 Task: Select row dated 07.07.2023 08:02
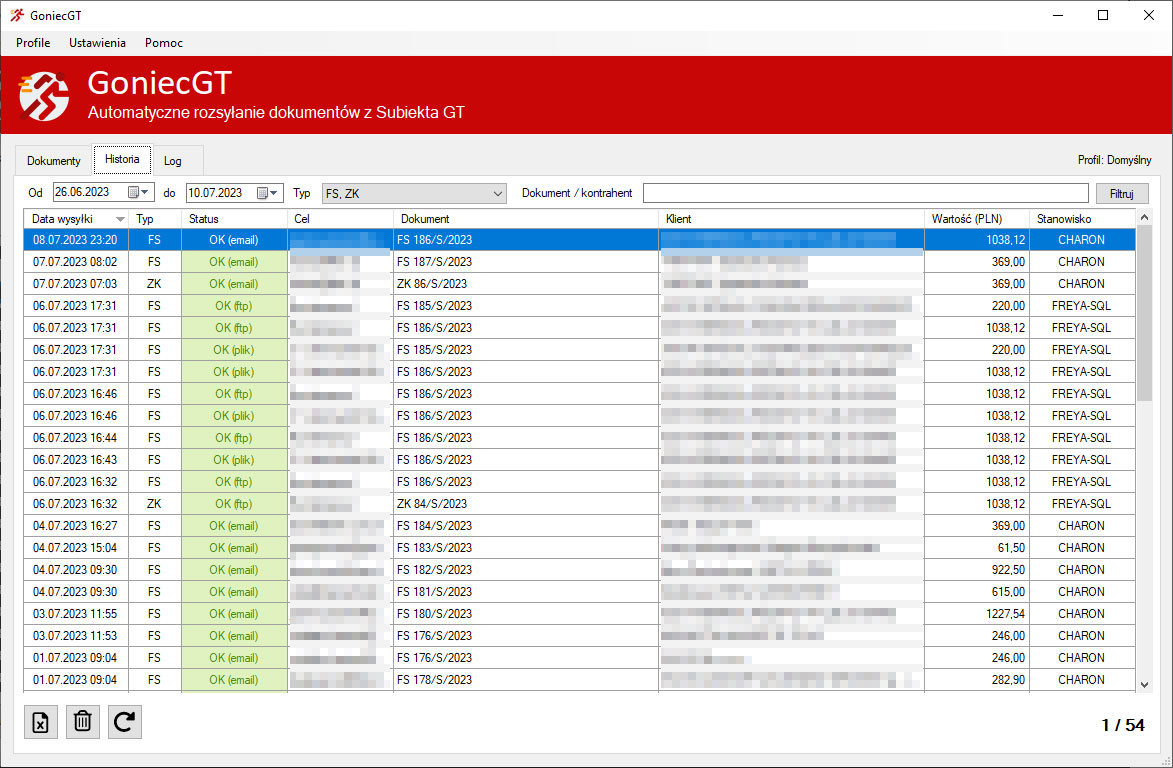(580, 262)
